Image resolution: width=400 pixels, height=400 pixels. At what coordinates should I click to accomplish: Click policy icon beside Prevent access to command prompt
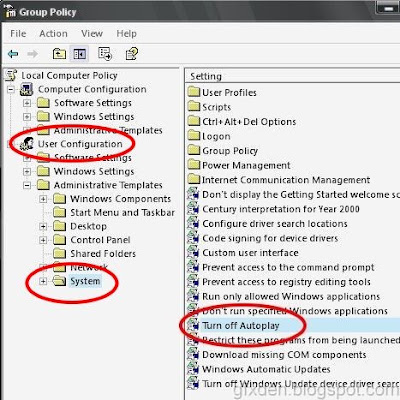(x=193, y=267)
